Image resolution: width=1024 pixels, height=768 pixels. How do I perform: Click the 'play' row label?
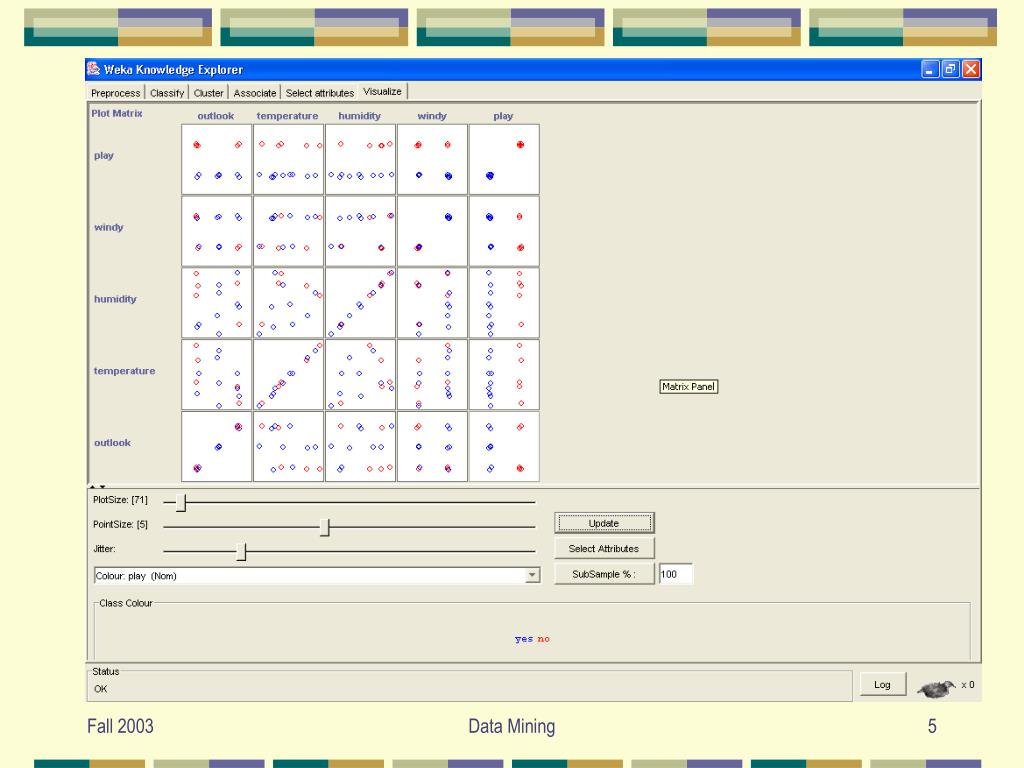(104, 155)
